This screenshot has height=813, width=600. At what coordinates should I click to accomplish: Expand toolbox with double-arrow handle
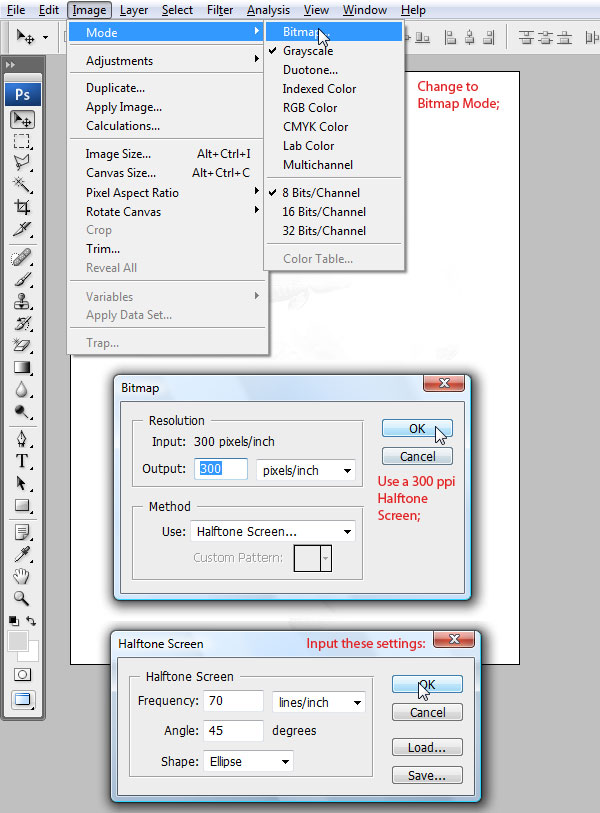[10, 65]
